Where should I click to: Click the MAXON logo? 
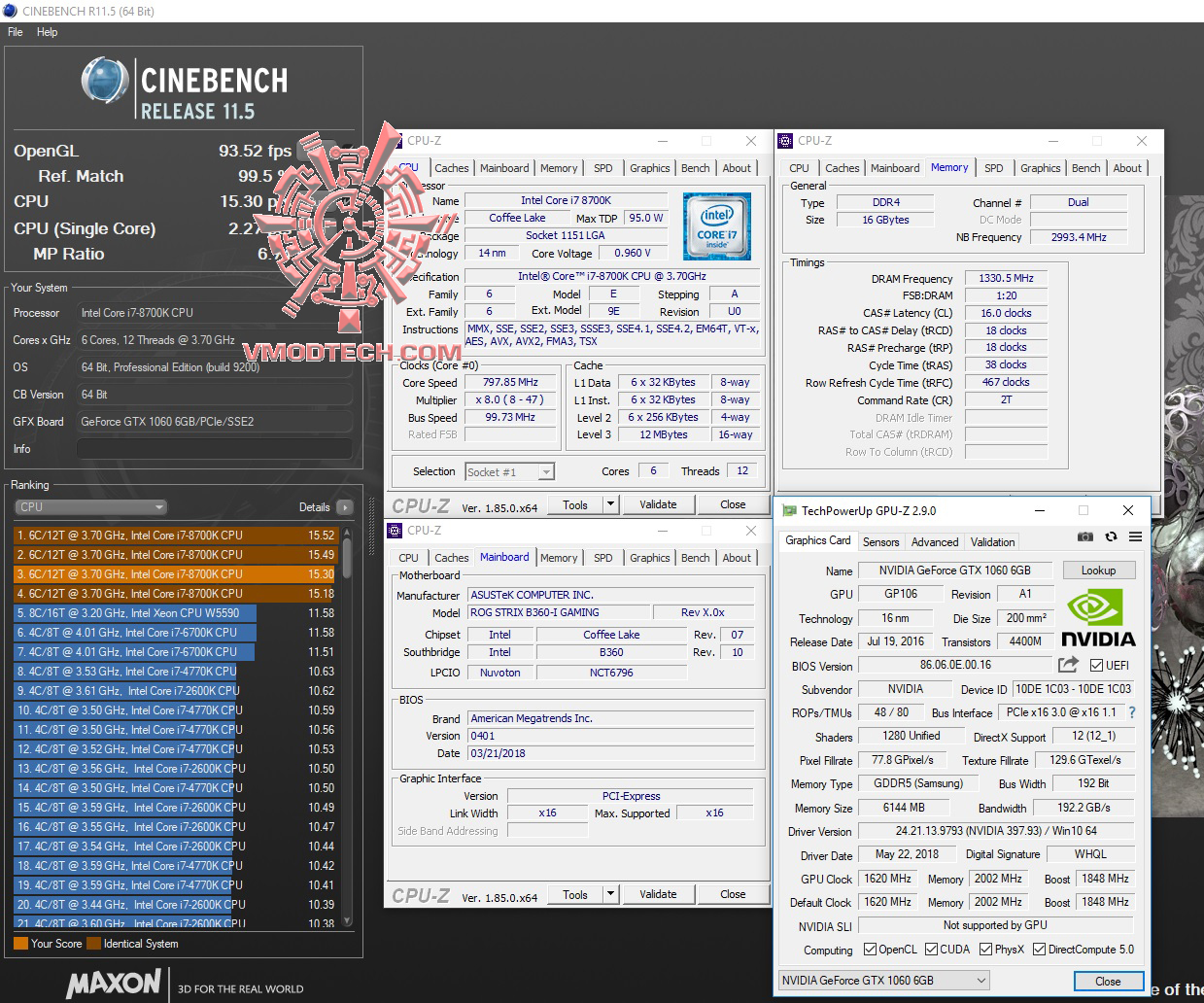(x=114, y=983)
